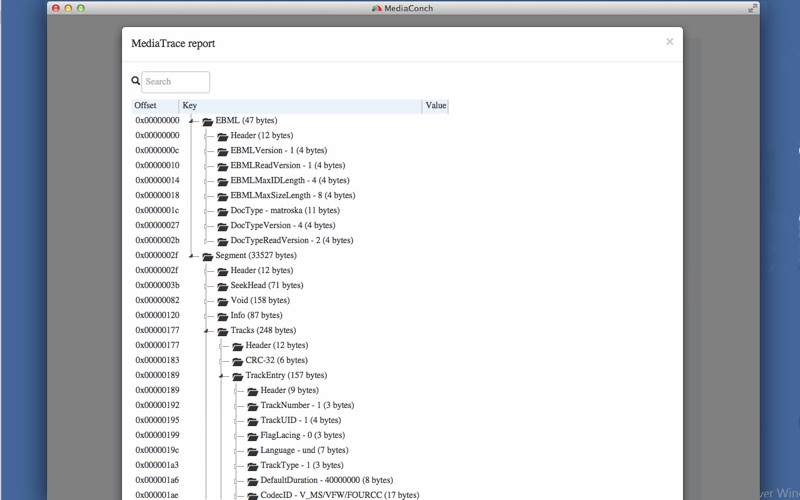The width and height of the screenshot is (800, 500).
Task: Click the offset value 0x0000003b
Action: point(157,285)
